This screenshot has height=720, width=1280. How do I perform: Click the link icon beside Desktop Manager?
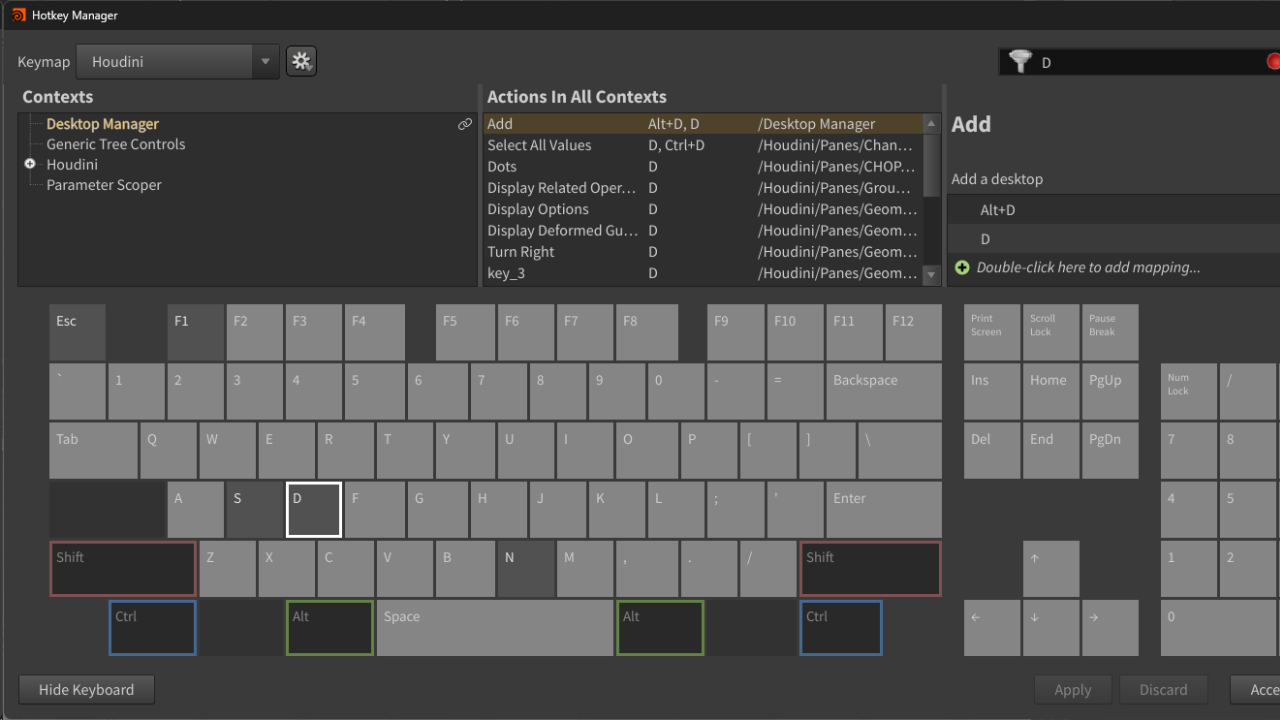point(465,124)
